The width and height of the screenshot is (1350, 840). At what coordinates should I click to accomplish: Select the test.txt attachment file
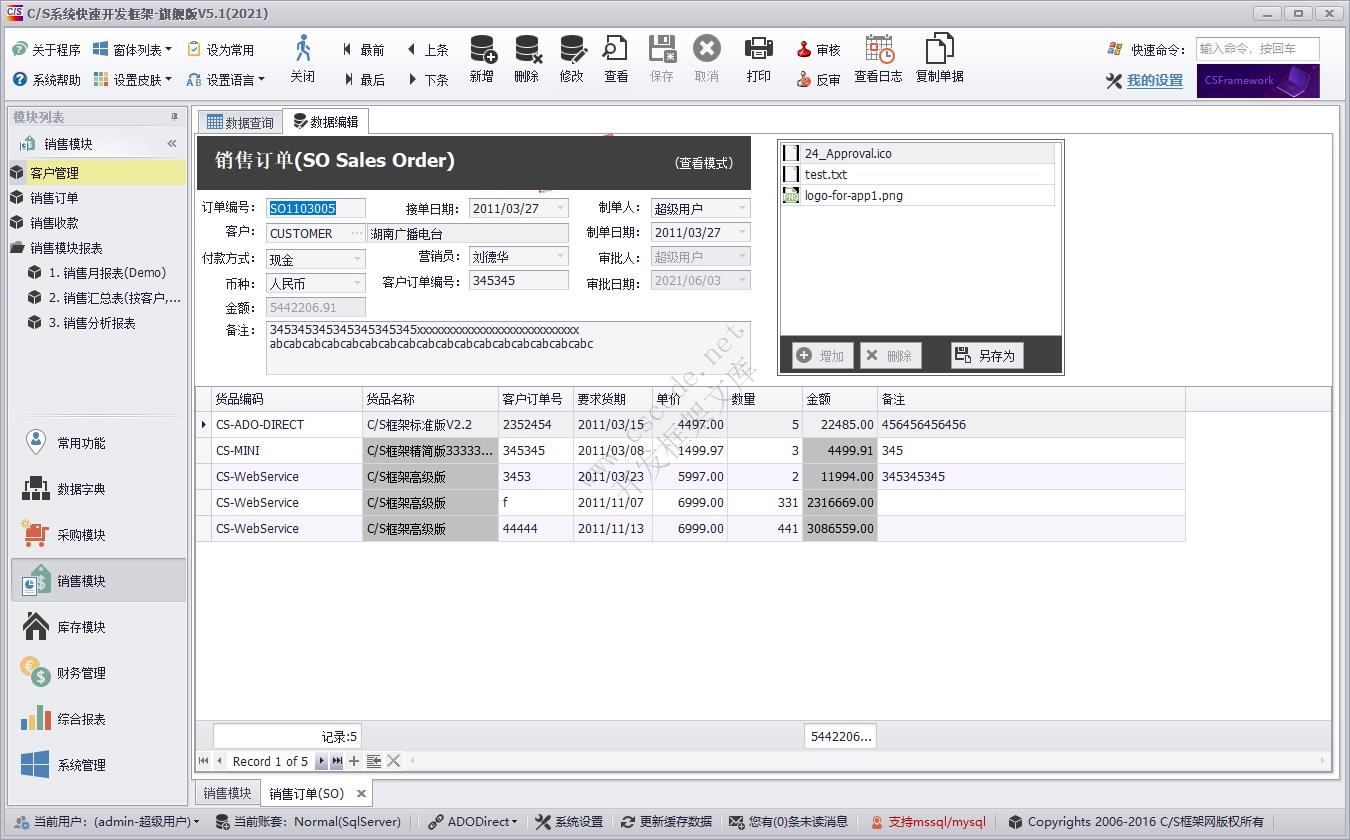point(826,174)
